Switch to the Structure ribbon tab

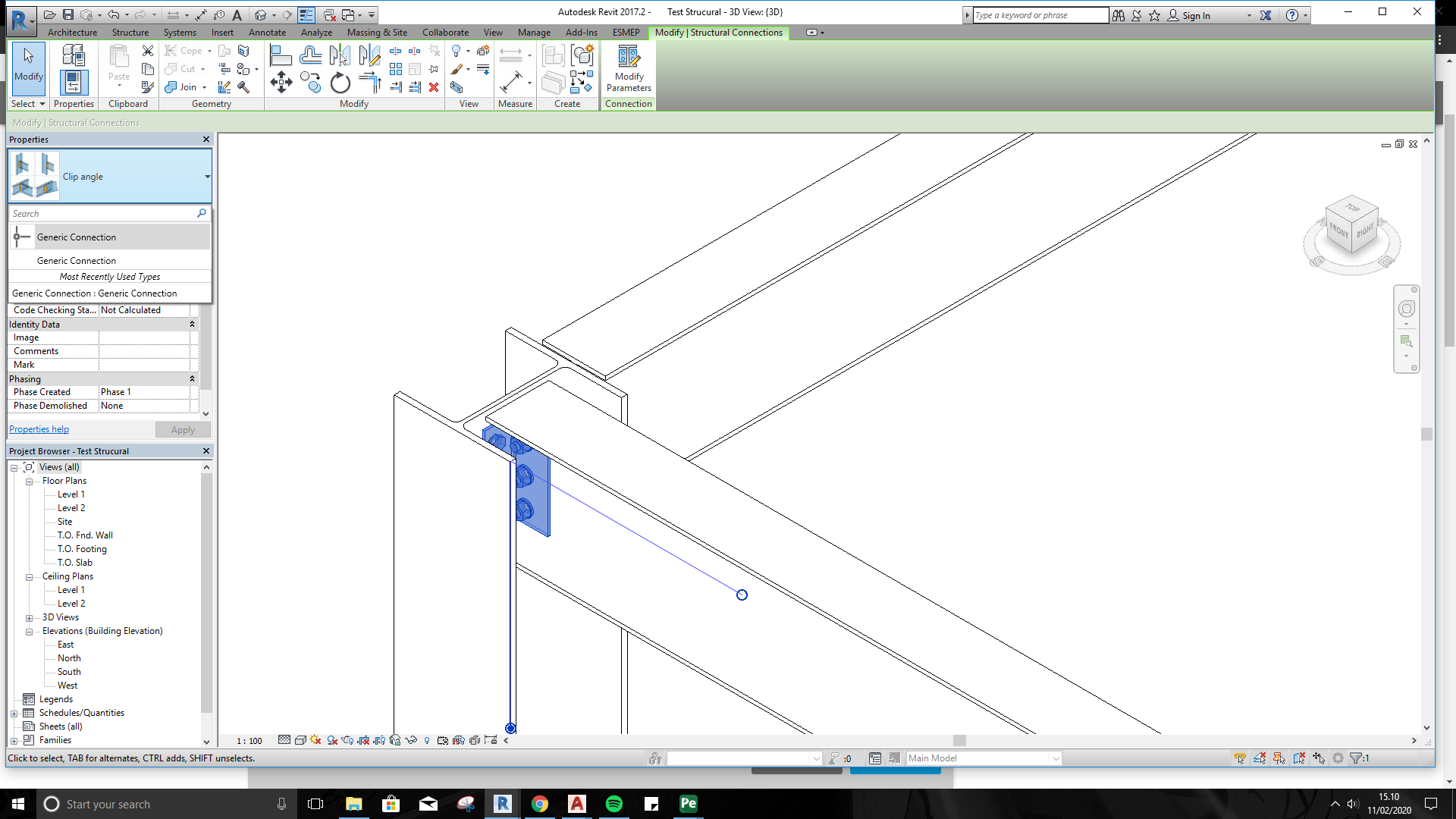click(x=130, y=33)
